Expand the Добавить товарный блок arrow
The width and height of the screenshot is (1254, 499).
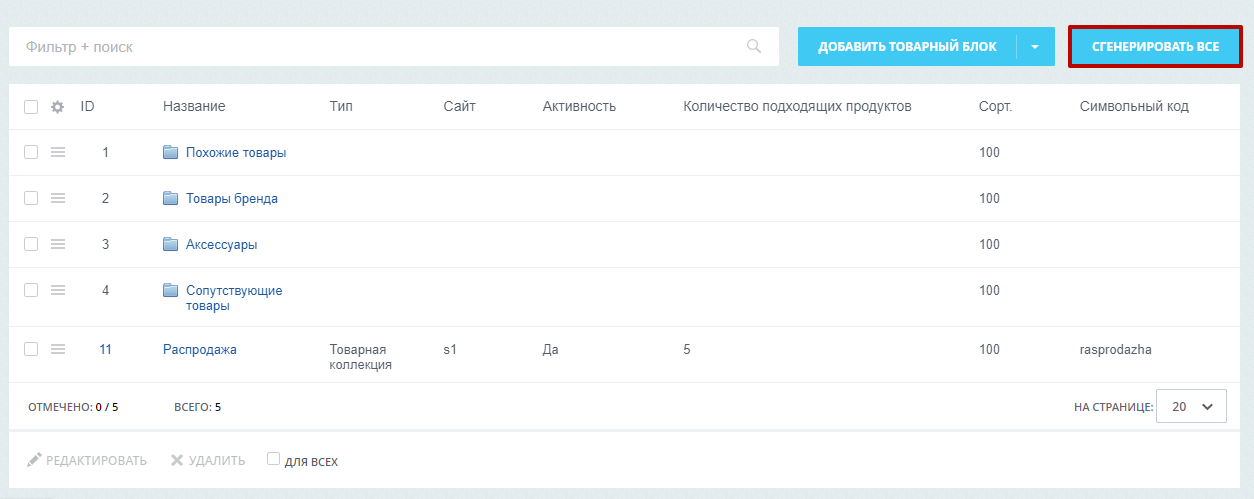point(1036,47)
